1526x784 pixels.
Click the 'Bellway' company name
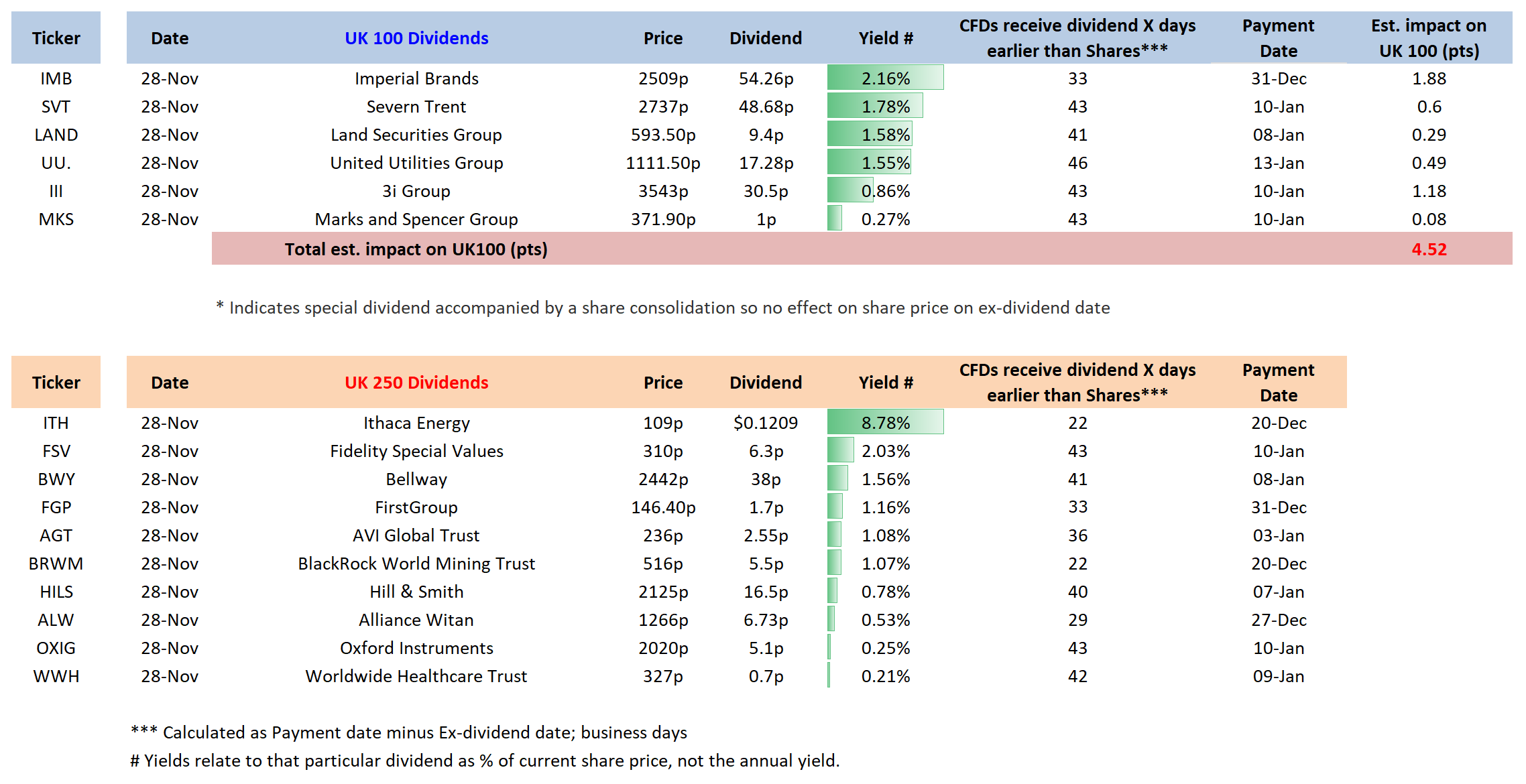[x=416, y=479]
